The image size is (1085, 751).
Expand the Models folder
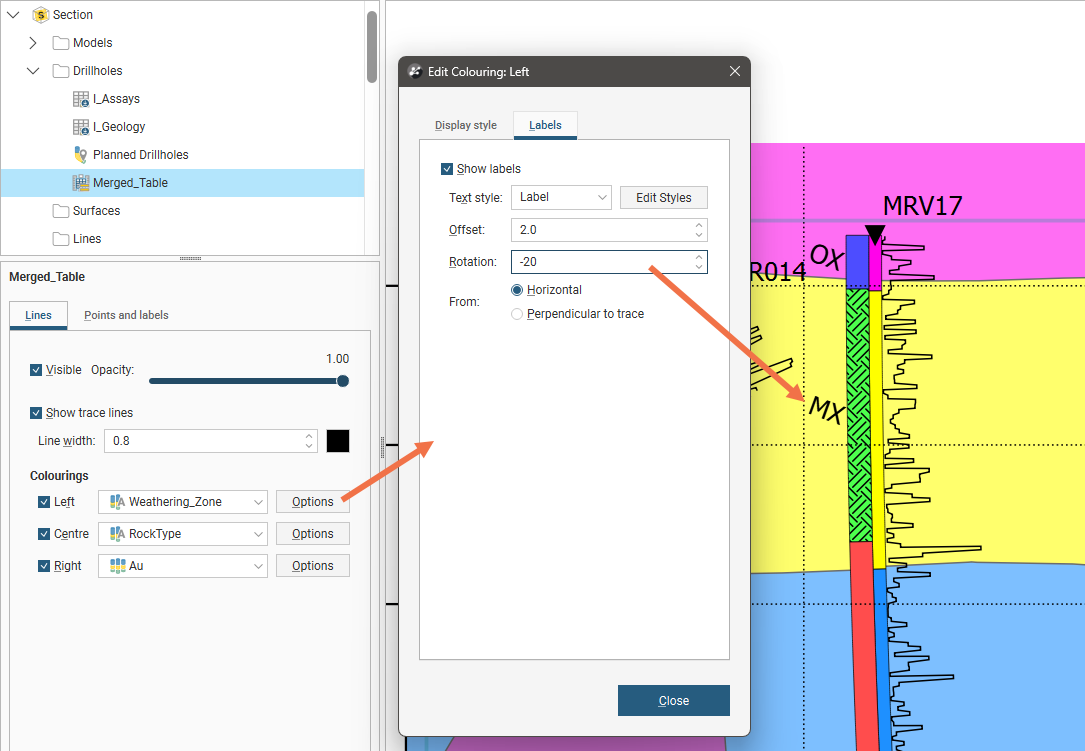coord(33,43)
